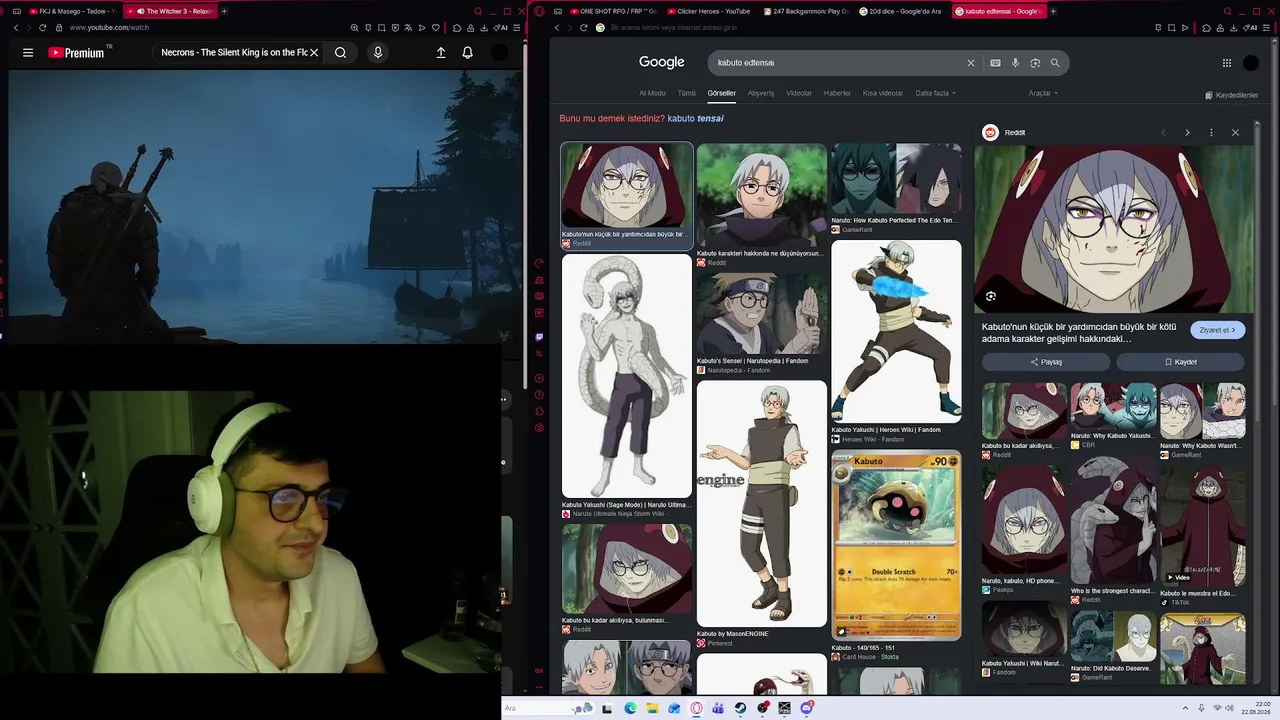Open Kaydedilenler saved items
The width and height of the screenshot is (1280, 720).
1232,95
